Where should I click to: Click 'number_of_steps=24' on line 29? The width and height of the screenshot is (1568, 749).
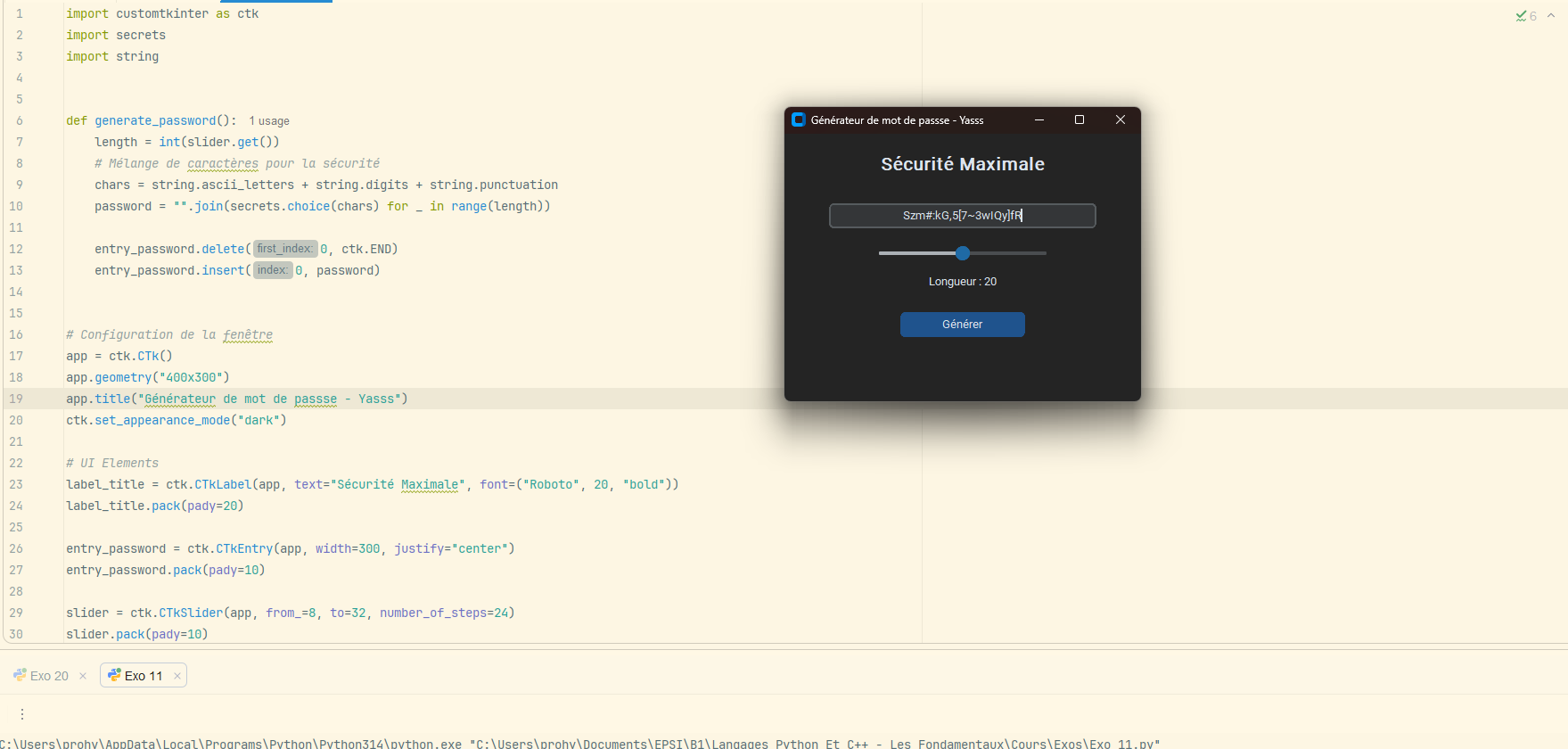click(444, 613)
